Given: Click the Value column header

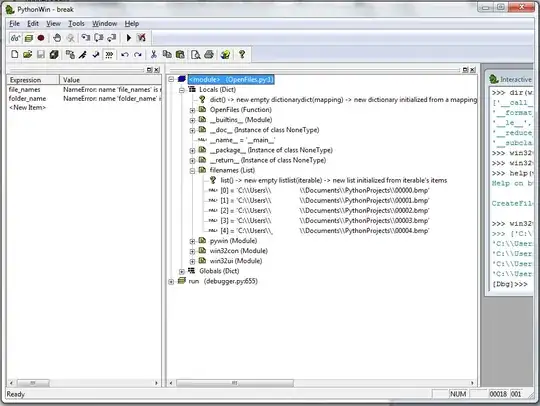Looking at the screenshot, I should point(110,80).
